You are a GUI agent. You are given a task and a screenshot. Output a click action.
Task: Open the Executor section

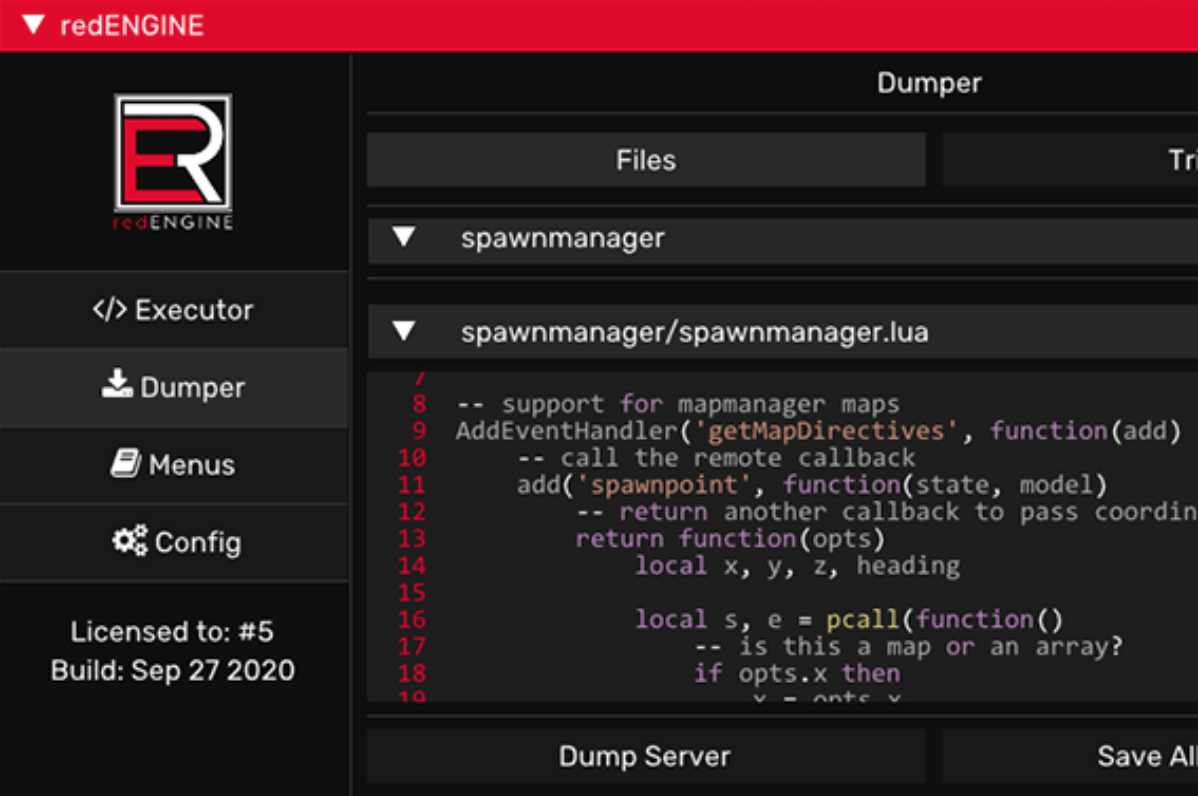(174, 310)
